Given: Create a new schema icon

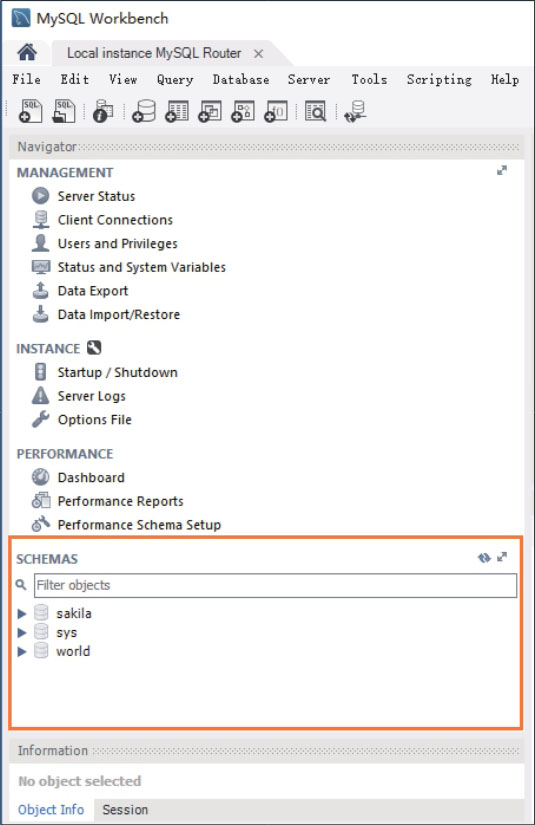Looking at the screenshot, I should (144, 111).
